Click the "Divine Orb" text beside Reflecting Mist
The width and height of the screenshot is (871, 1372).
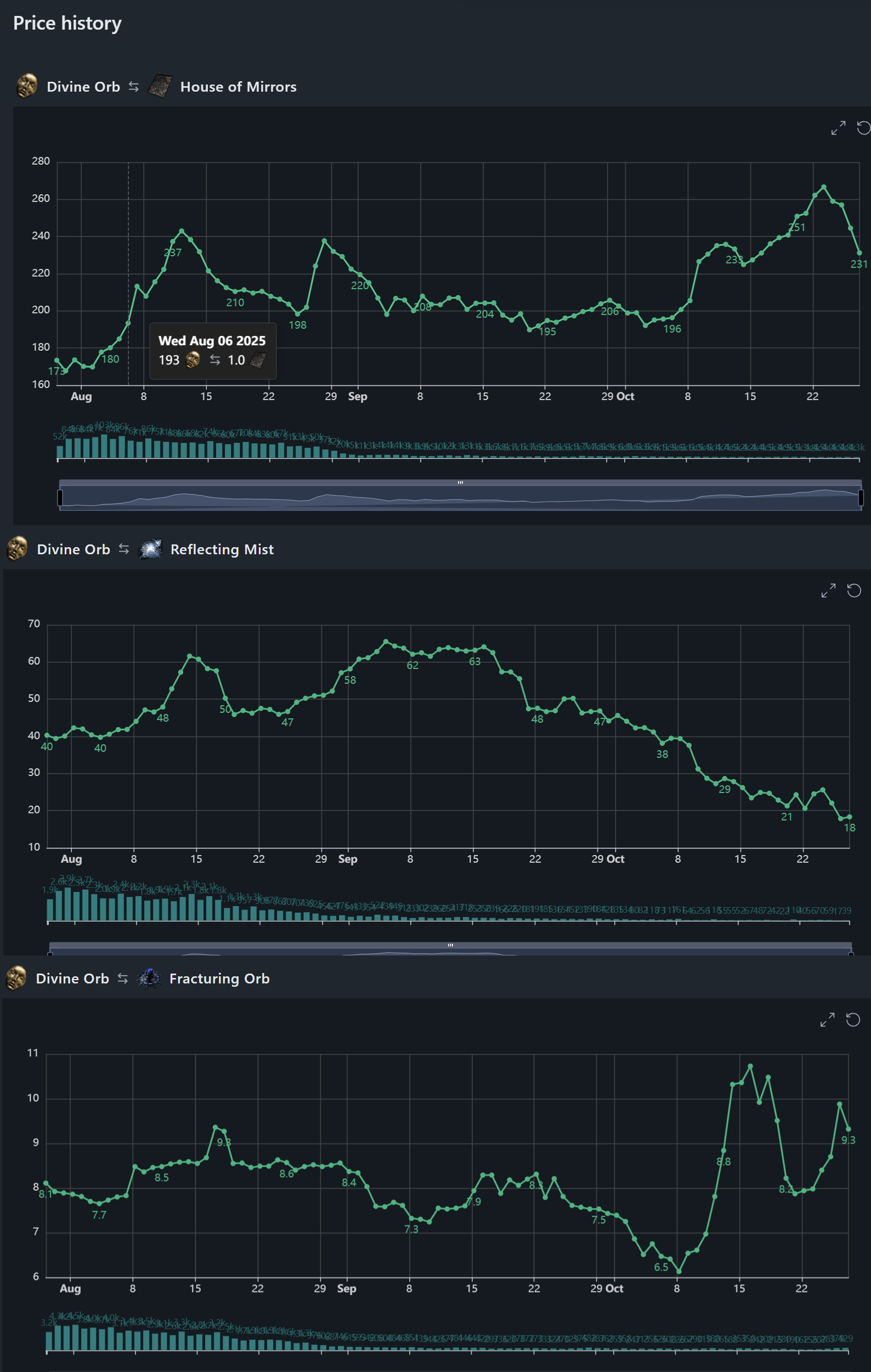click(x=73, y=549)
